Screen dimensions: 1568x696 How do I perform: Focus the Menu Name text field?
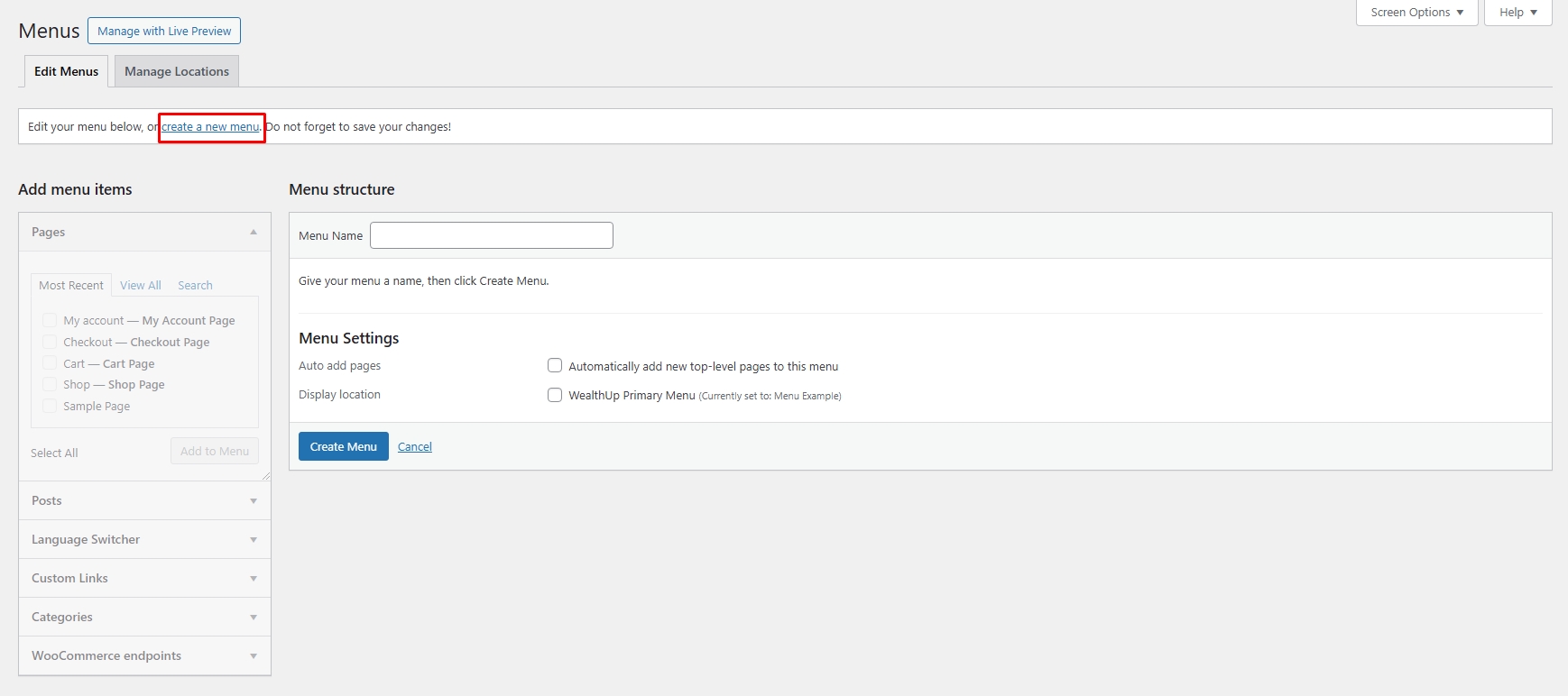click(492, 236)
